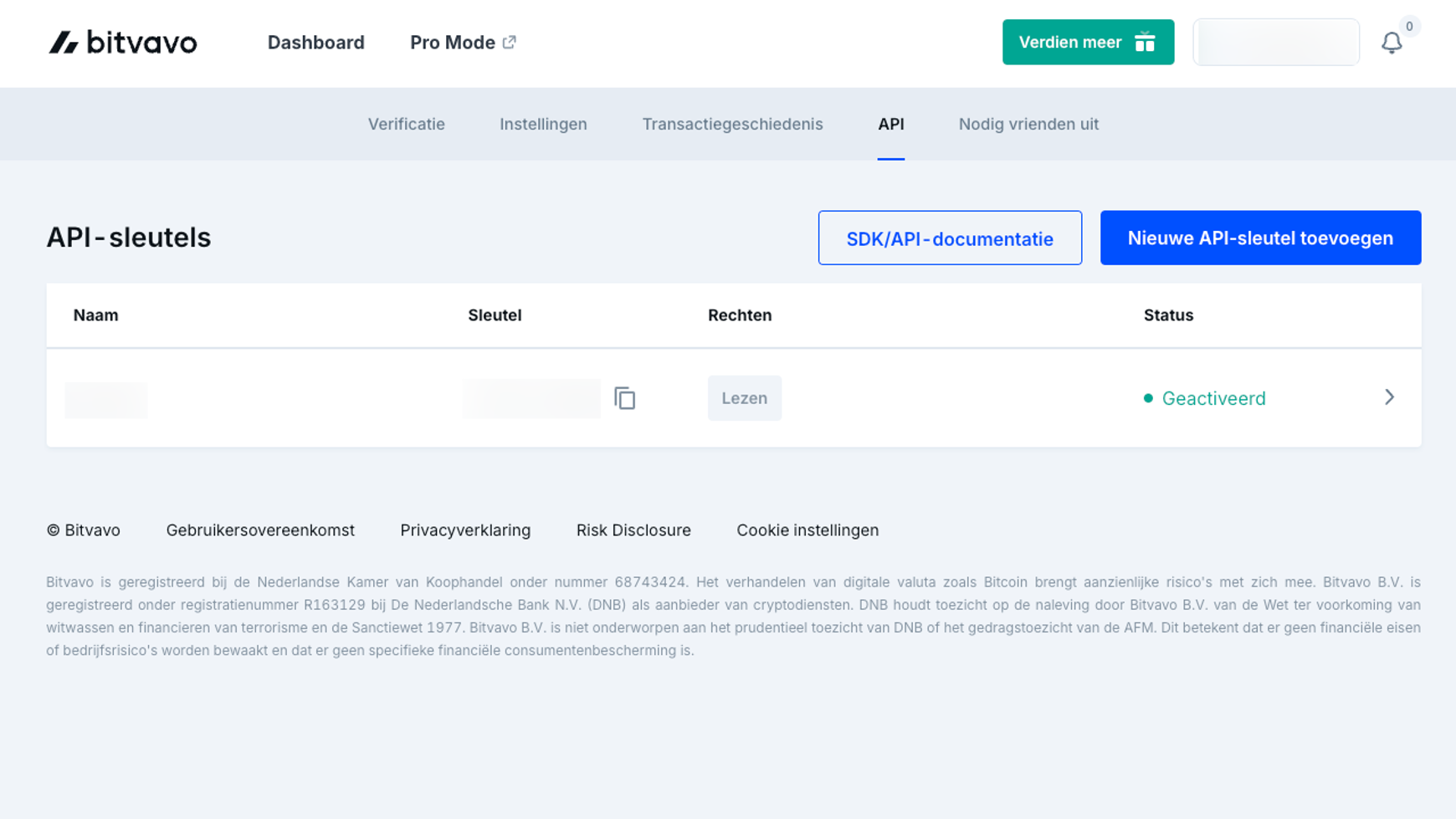1456x819 pixels.
Task: Open the Transactiegeschiedenis tab
Action: tap(732, 124)
